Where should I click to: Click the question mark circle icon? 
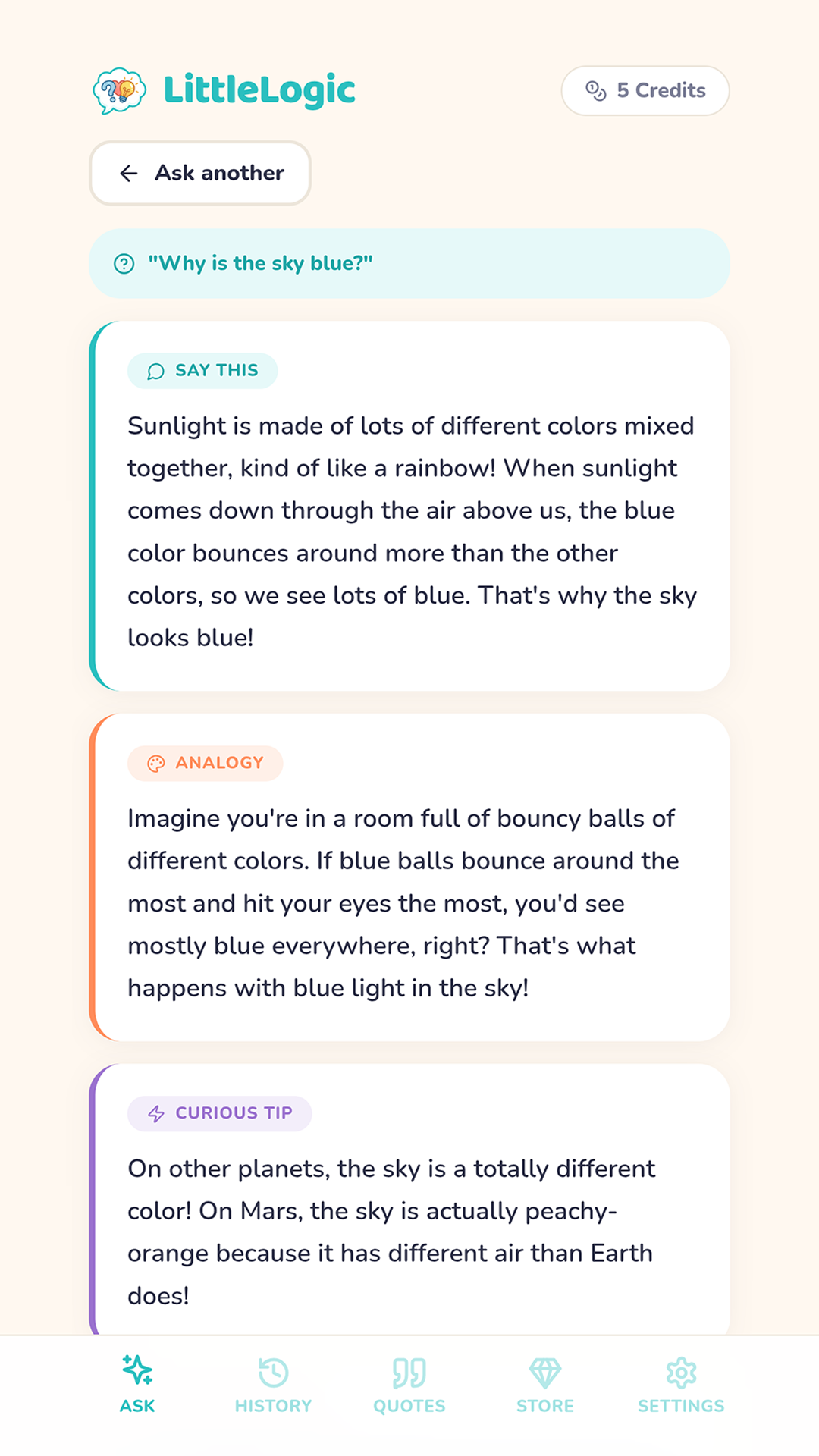[x=124, y=264]
